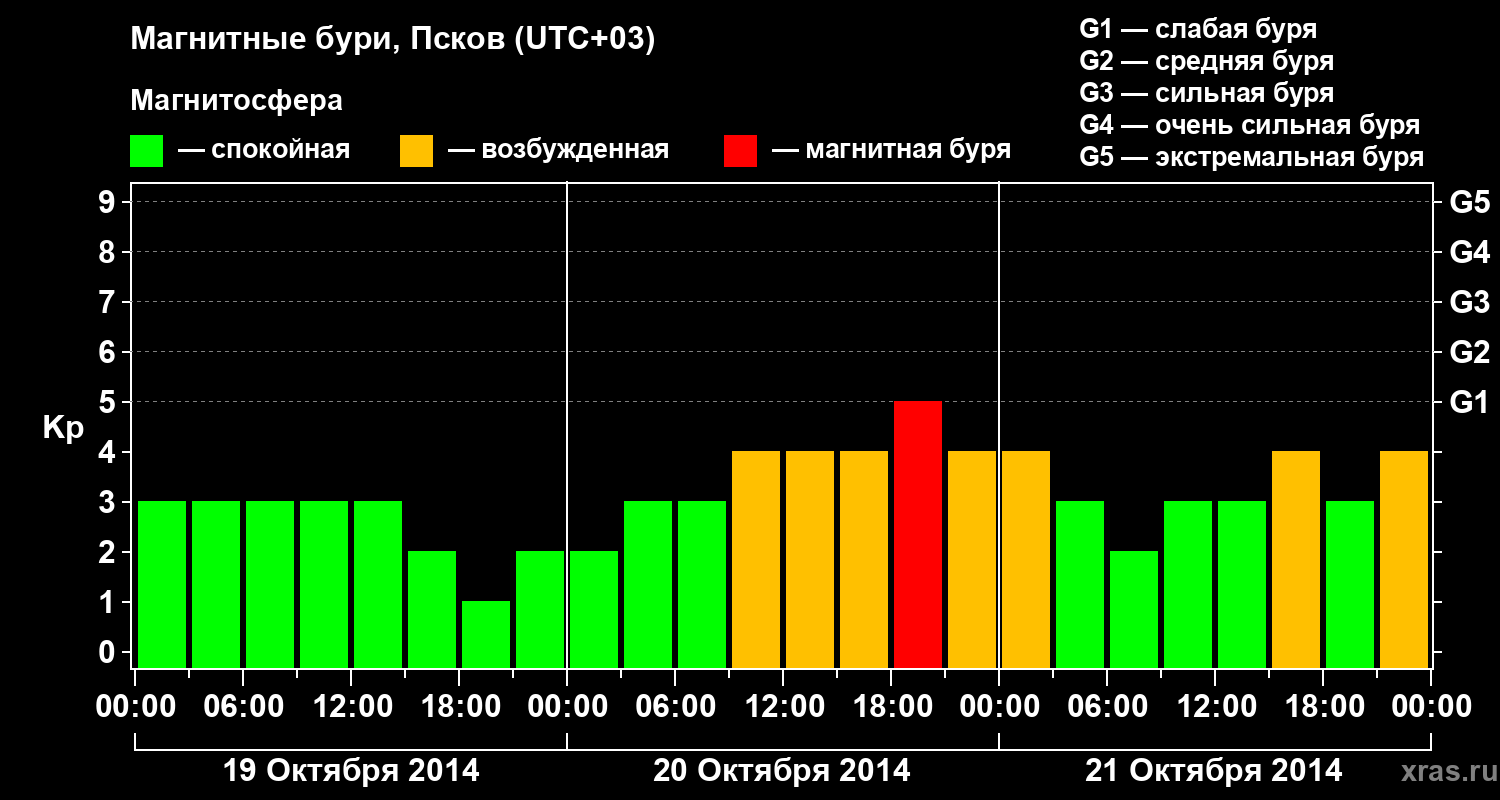The height and width of the screenshot is (800, 1500).
Task: Select the 20 October 09:00–12:00 orange bar
Action: [x=756, y=559]
